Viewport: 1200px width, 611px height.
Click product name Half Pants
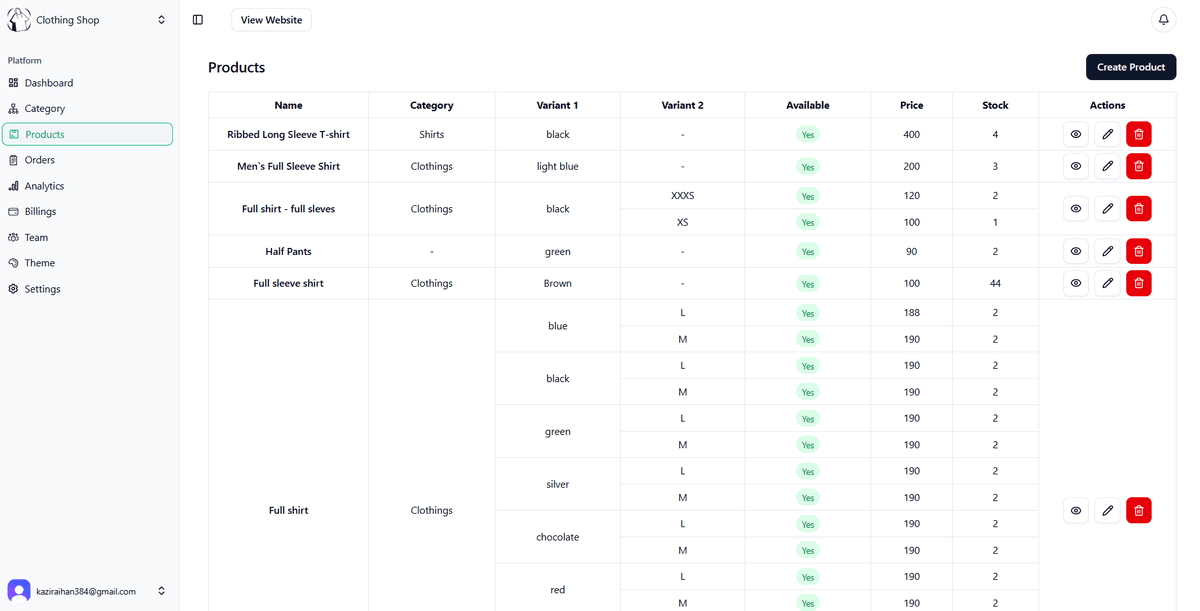(x=288, y=251)
